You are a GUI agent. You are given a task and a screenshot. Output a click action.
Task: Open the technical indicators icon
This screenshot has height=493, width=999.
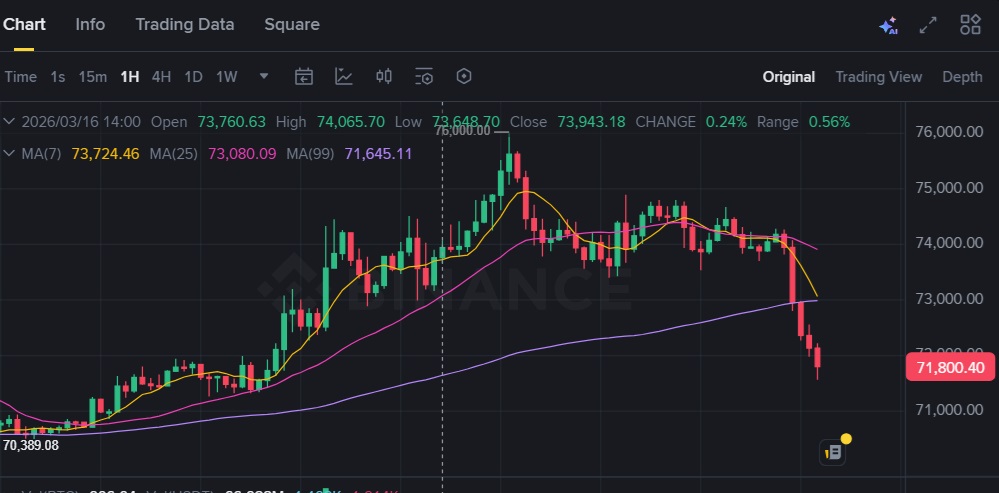(x=344, y=77)
